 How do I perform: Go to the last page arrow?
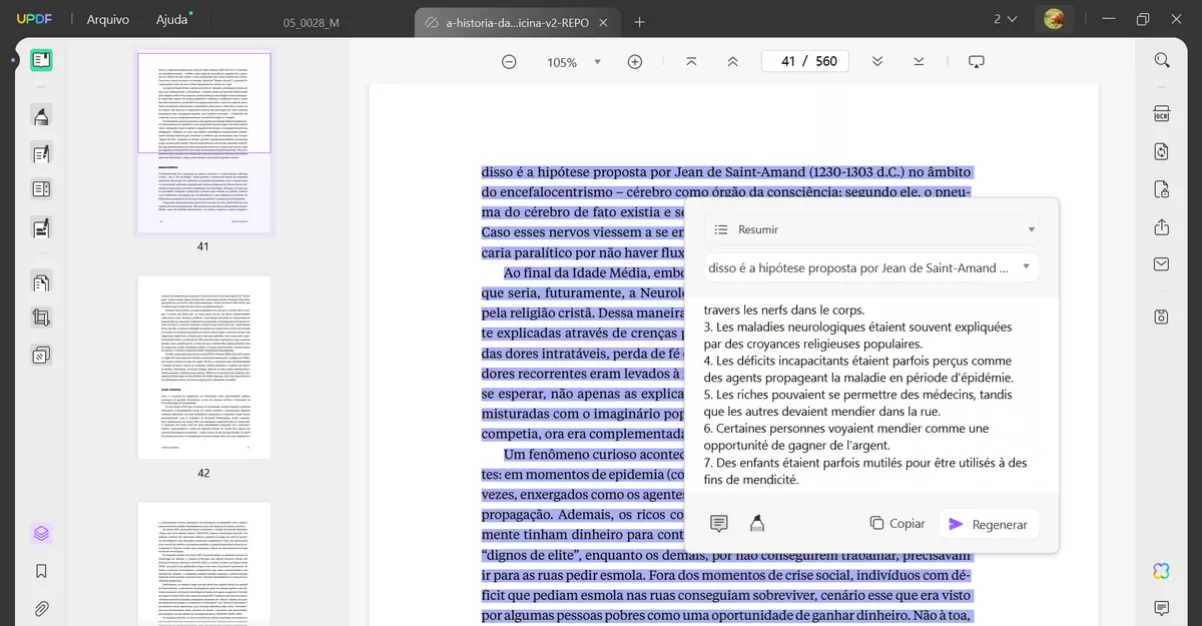(x=918, y=62)
